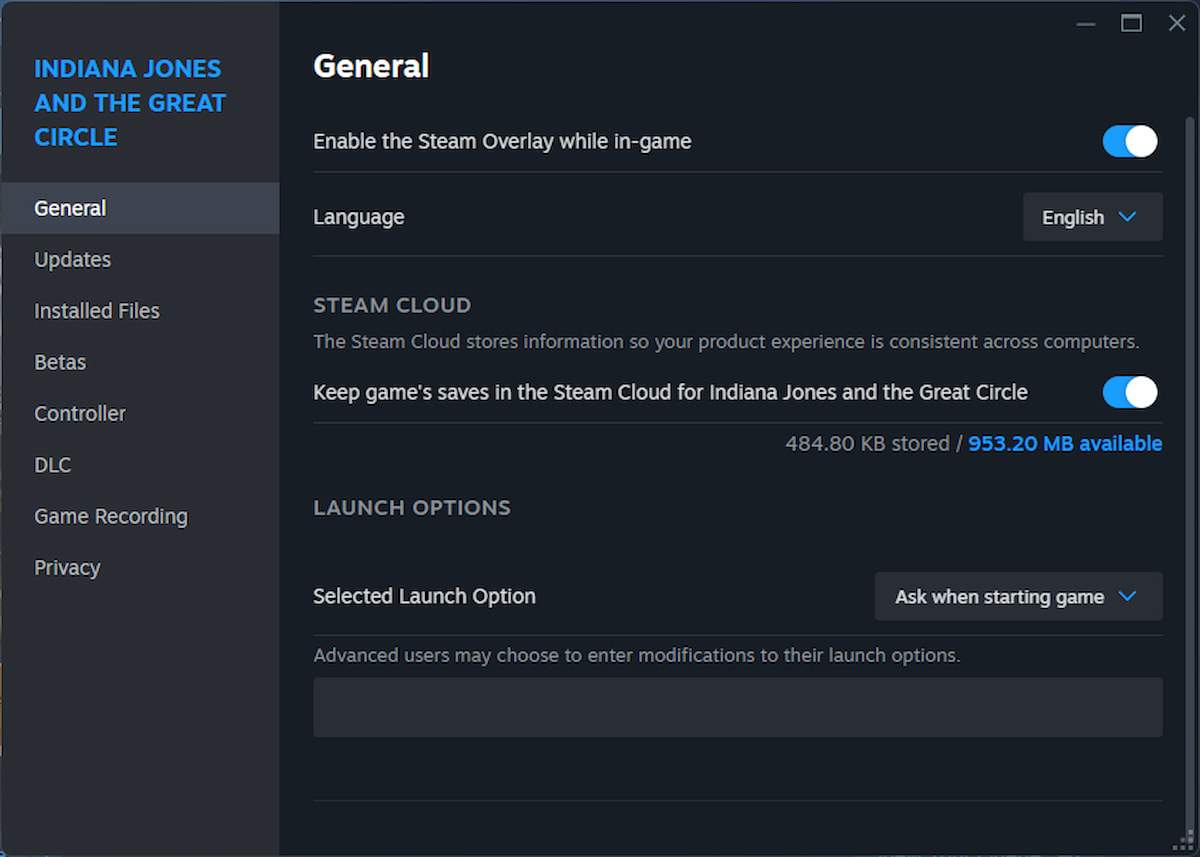The image size is (1200, 857).
Task: Disable the Steam Overlay while in-game
Action: [1129, 141]
